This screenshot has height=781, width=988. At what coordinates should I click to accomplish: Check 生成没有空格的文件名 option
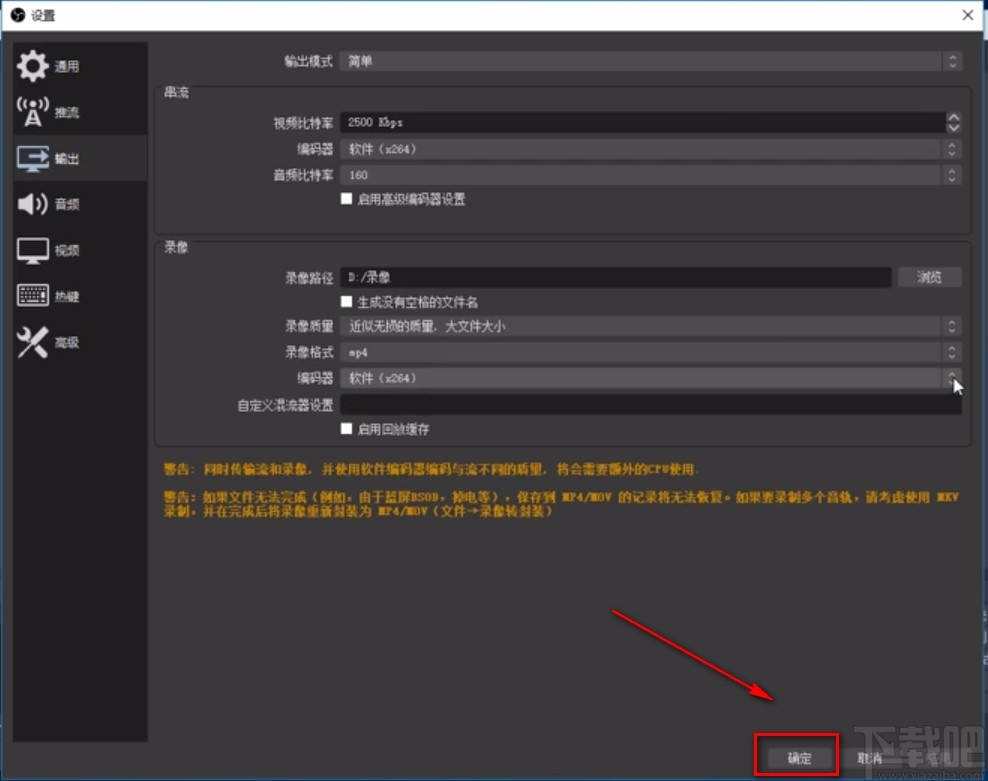pyautogui.click(x=347, y=301)
